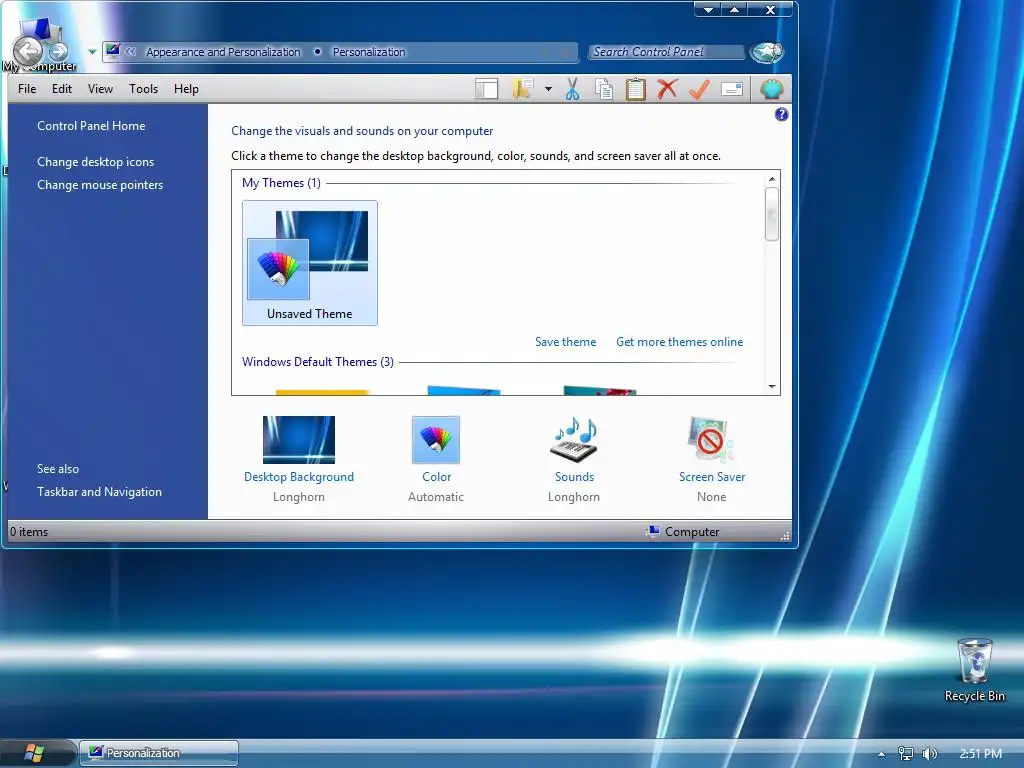Click the Desktop Background wallpaper icon
This screenshot has height=768, width=1024.
298,440
